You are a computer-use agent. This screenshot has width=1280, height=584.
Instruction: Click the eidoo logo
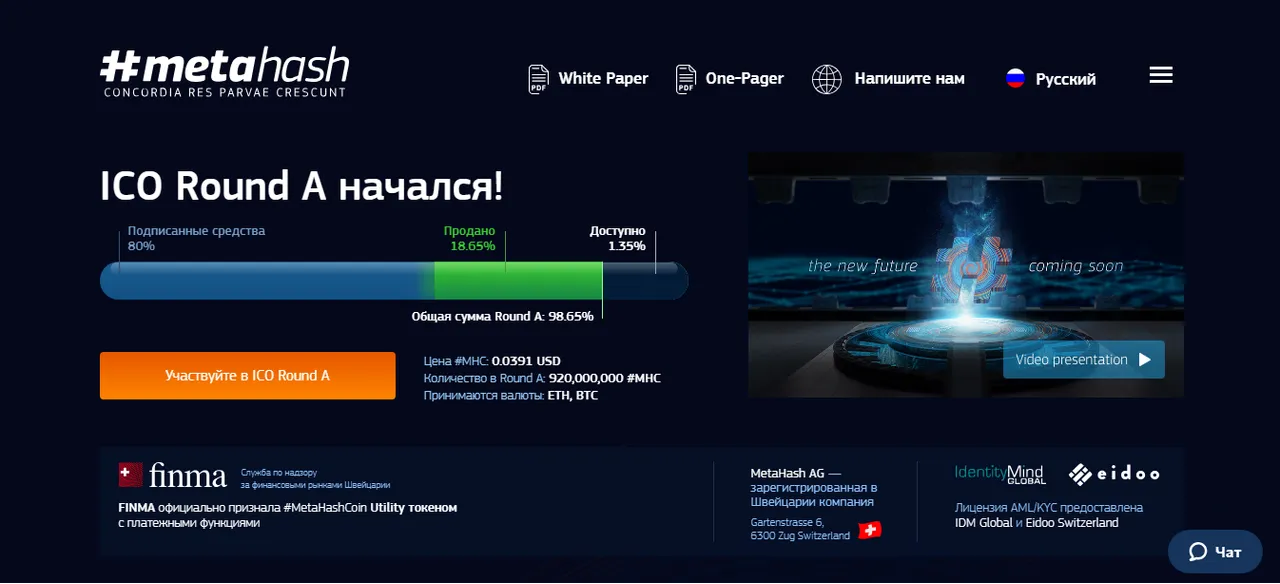click(x=1113, y=473)
